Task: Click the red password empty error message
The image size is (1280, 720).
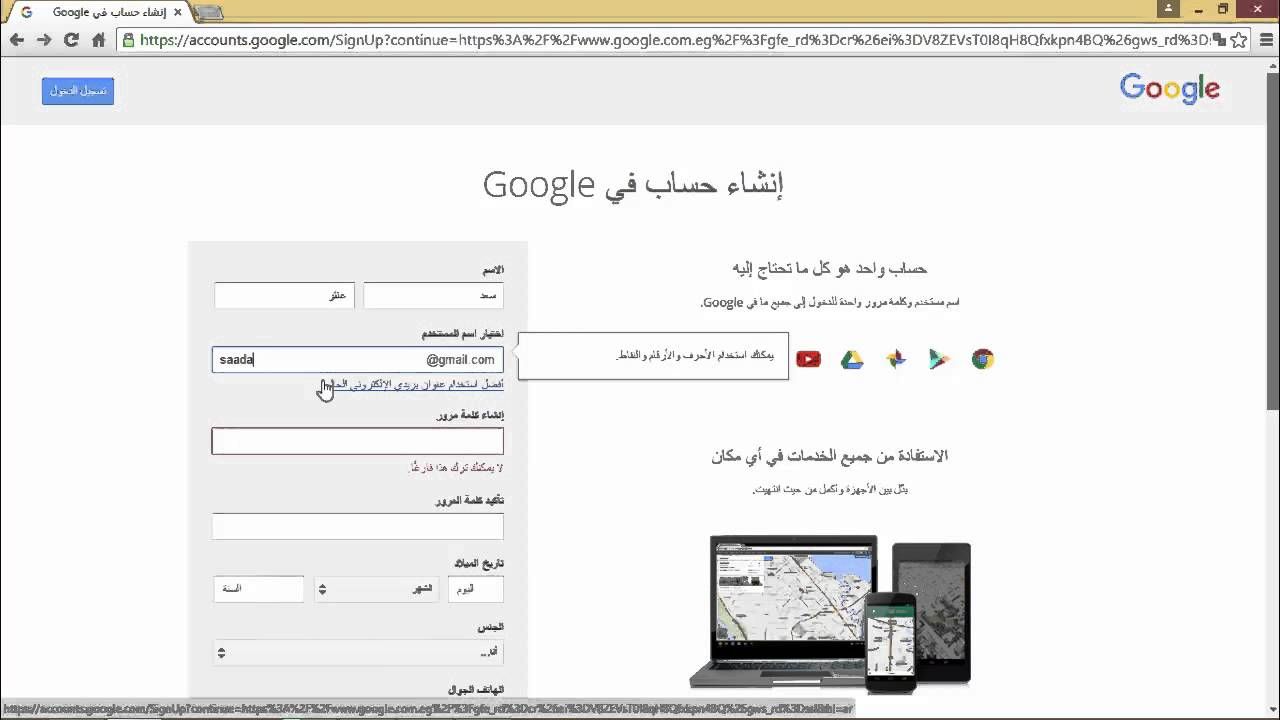Action: coord(457,468)
